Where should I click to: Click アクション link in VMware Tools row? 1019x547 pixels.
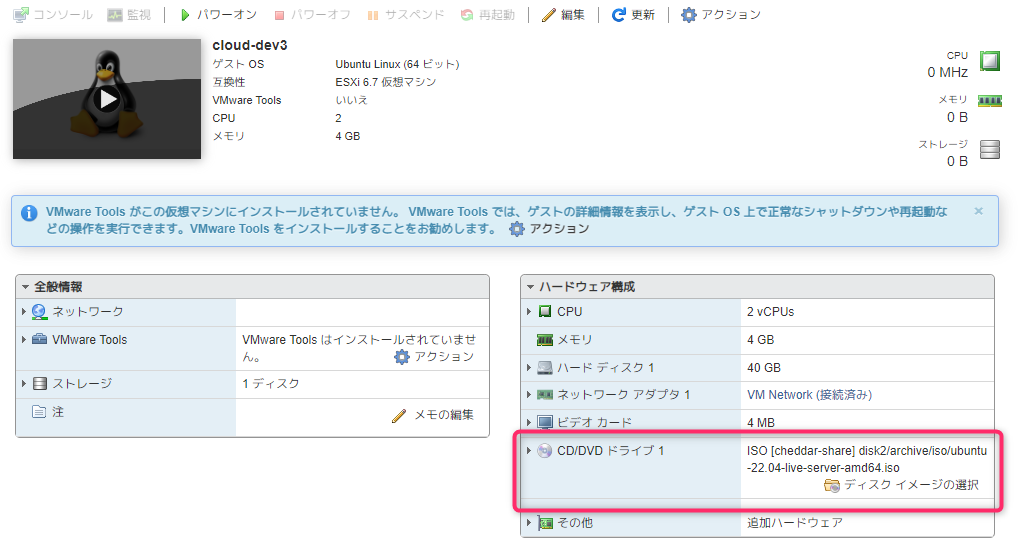pyautogui.click(x=444, y=357)
